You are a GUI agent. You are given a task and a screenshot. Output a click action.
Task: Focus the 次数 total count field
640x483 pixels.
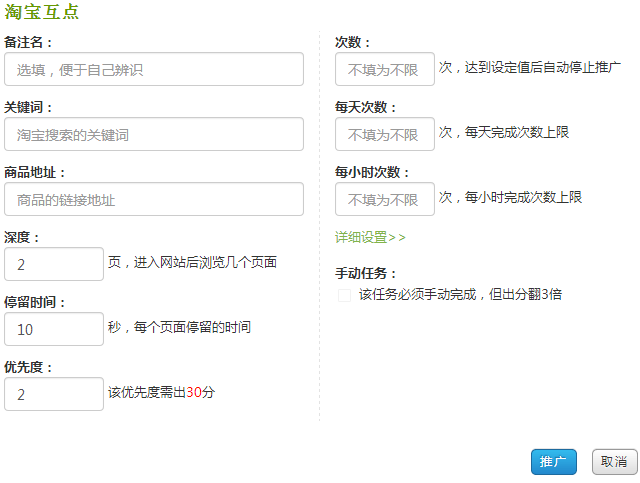385,69
